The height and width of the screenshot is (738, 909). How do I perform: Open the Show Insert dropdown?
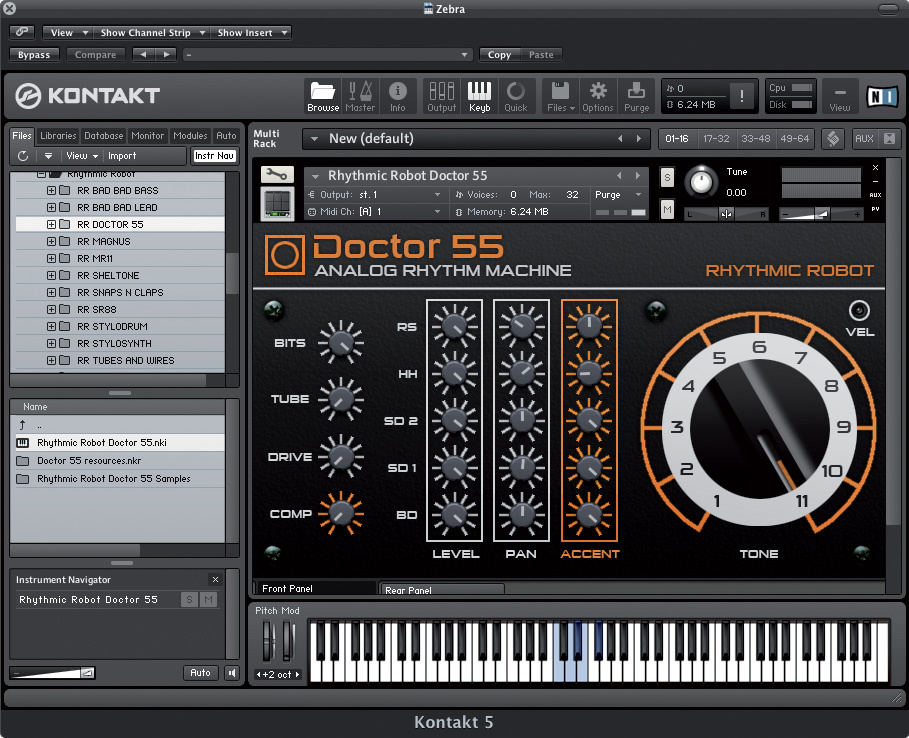pos(250,32)
